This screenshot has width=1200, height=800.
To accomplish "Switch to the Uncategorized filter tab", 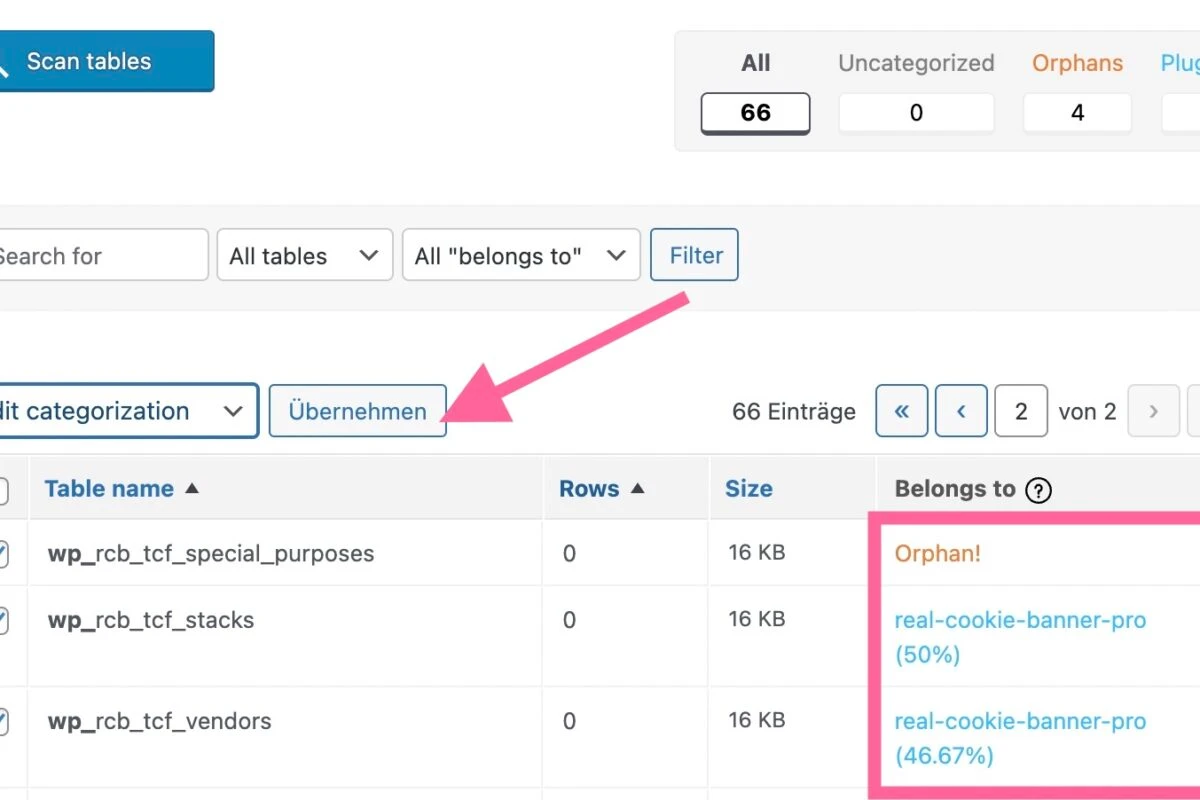I will coord(915,63).
